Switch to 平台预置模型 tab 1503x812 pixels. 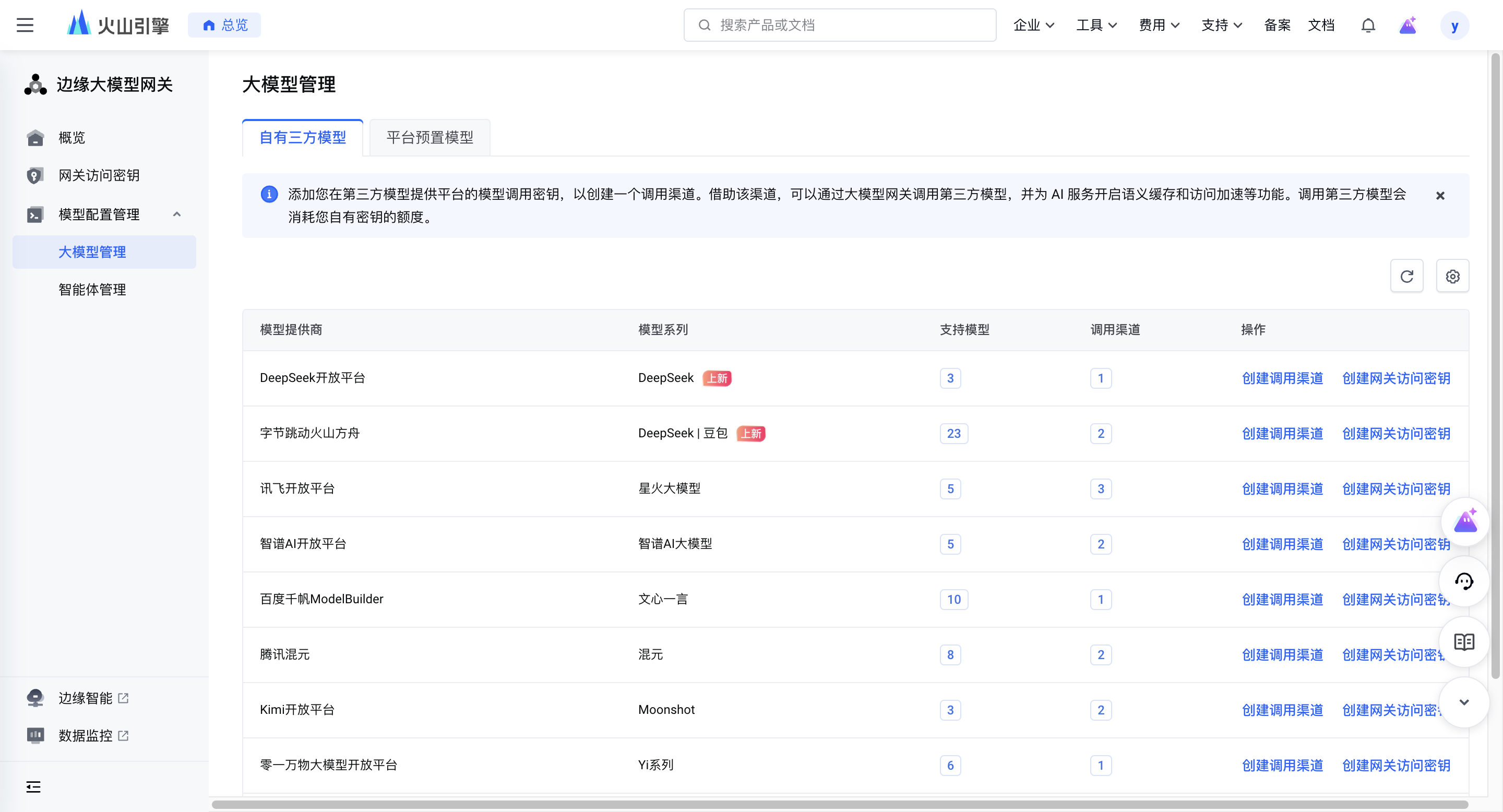pyautogui.click(x=430, y=138)
